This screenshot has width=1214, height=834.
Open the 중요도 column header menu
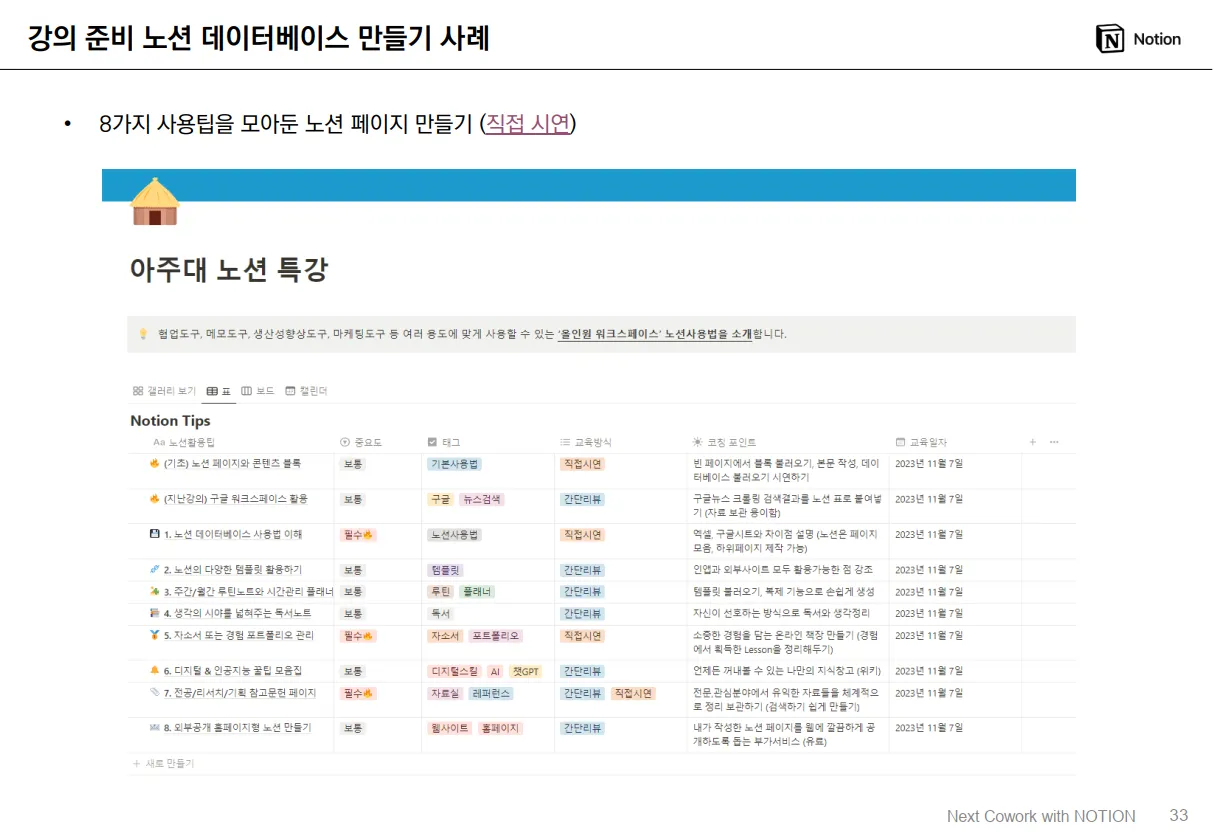[x=361, y=442]
